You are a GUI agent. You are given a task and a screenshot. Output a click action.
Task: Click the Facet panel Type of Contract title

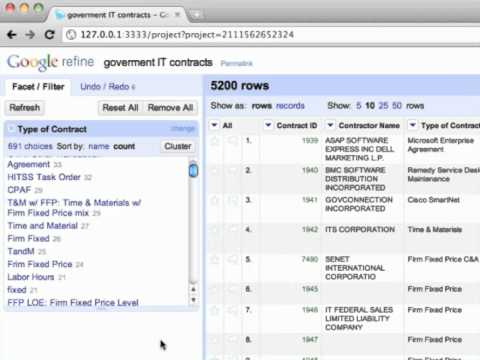[x=52, y=129]
